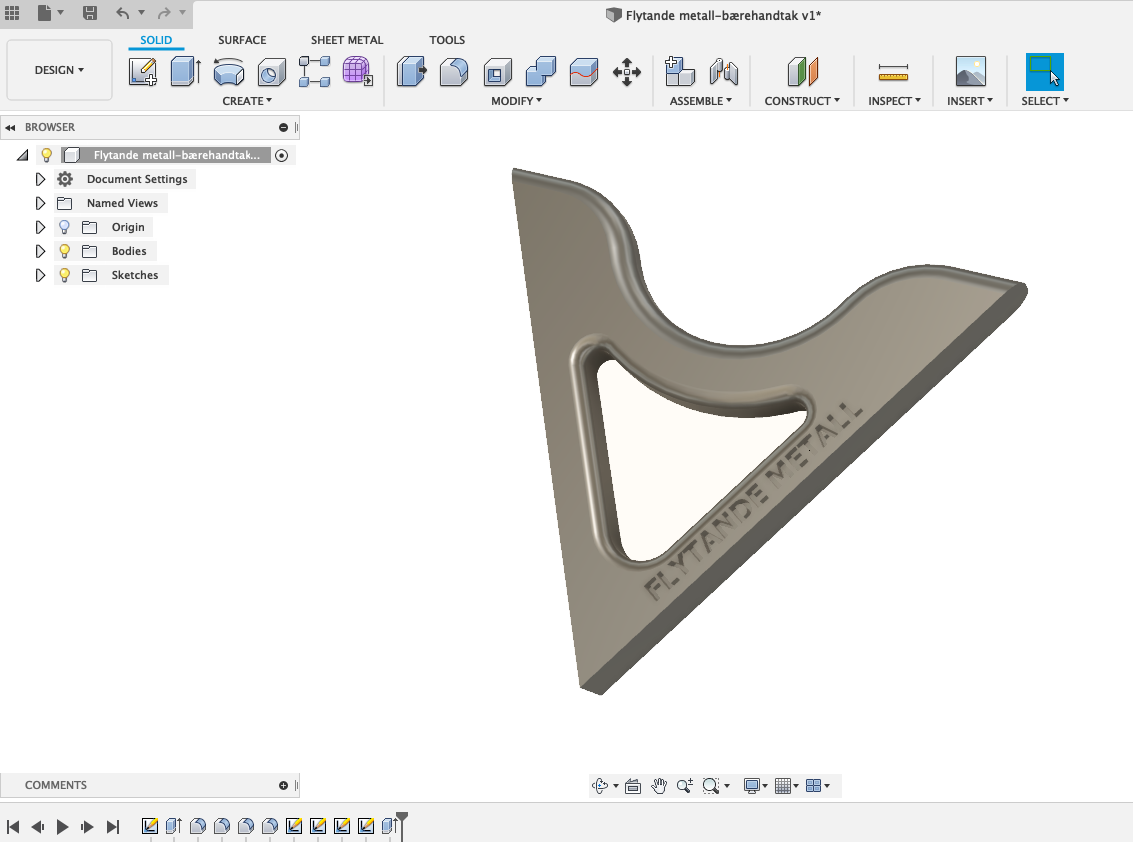Select the Insert Image tool
Viewport: 1133px width, 842px height.
coord(970,72)
